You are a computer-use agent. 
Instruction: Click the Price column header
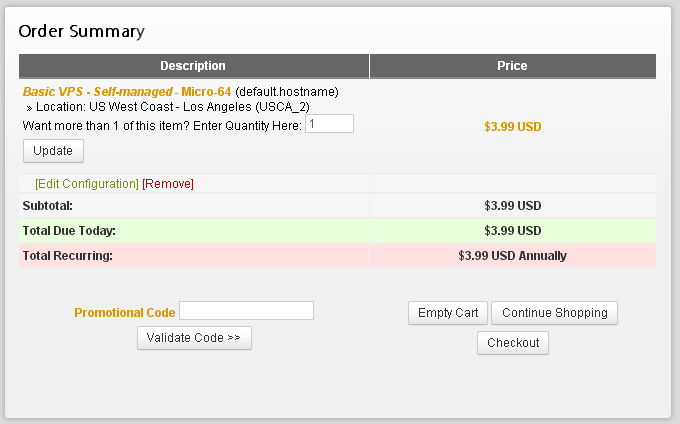(x=513, y=66)
